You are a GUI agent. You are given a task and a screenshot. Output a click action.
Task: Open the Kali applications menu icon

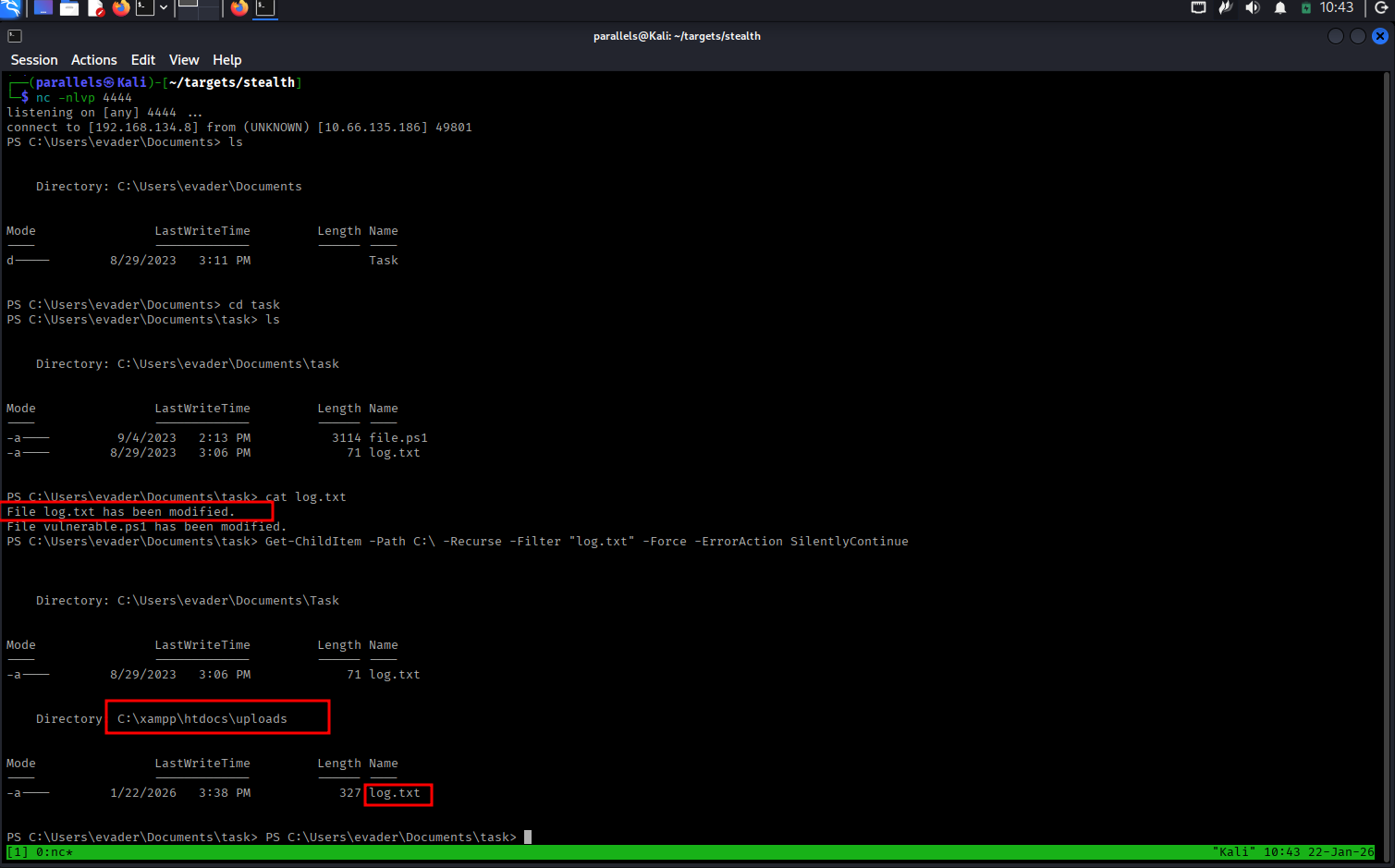10,8
